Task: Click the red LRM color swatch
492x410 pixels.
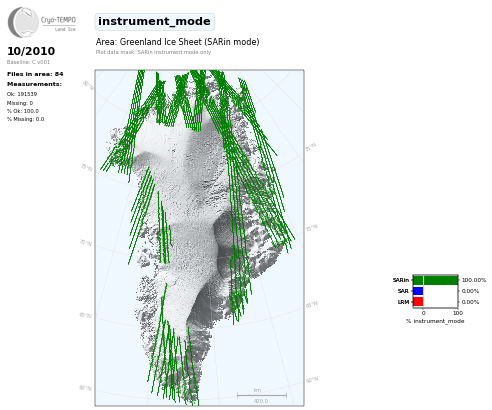Action: (418, 302)
